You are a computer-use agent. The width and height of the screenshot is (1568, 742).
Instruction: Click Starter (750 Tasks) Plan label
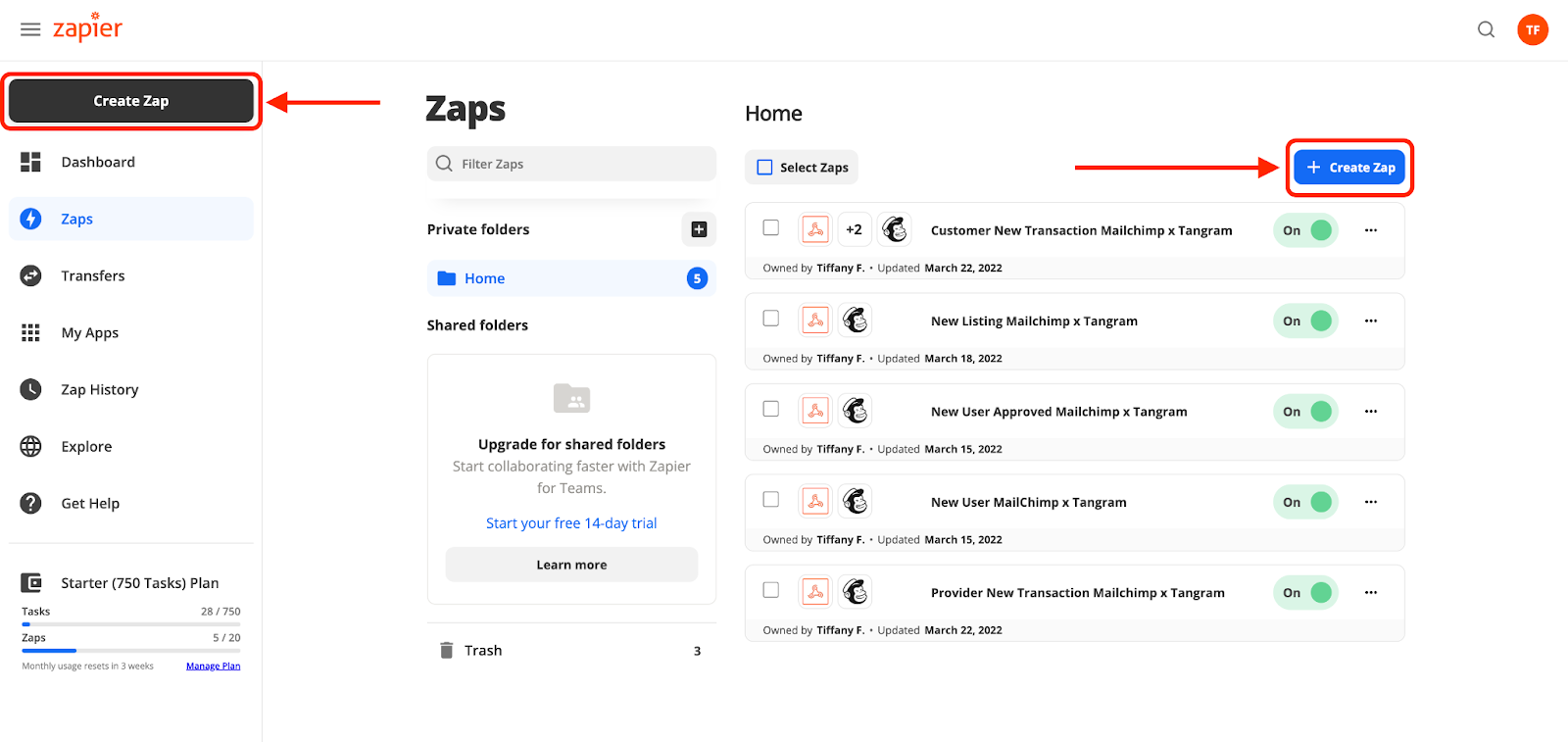click(x=140, y=583)
